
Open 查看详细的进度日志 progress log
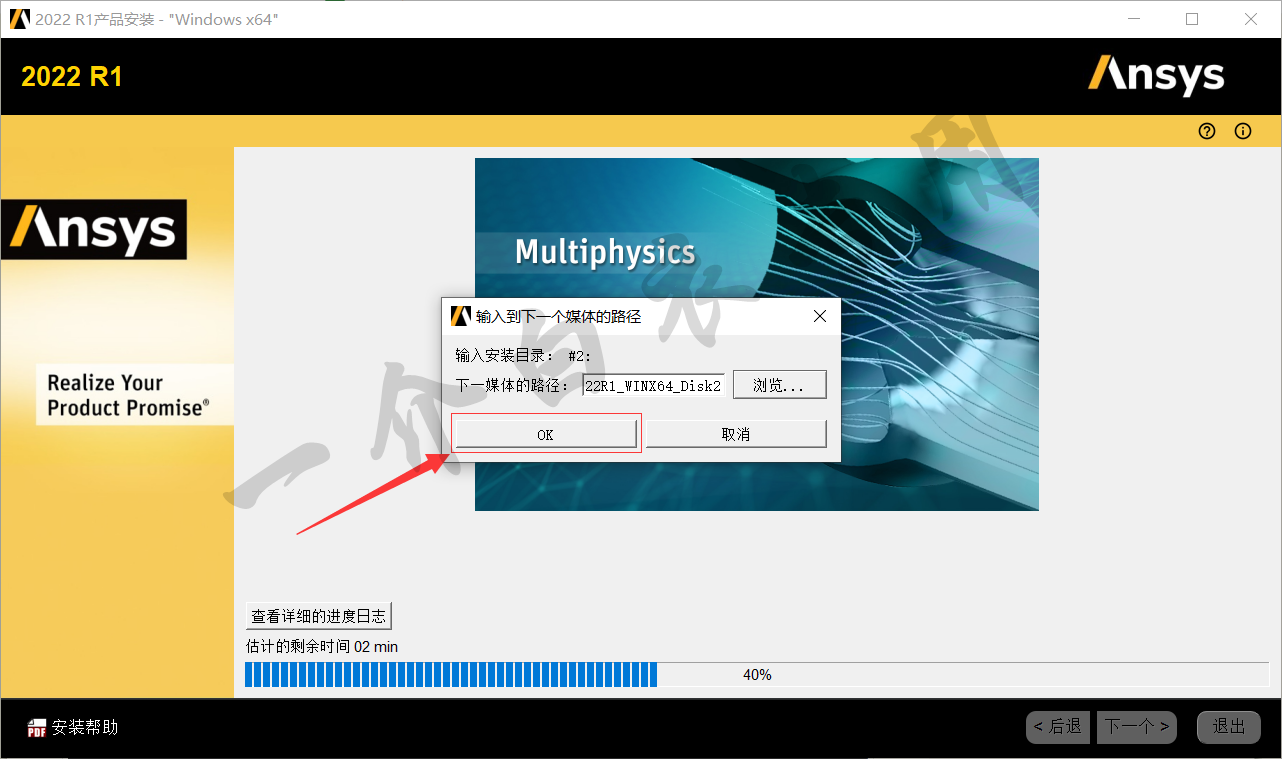point(319,616)
